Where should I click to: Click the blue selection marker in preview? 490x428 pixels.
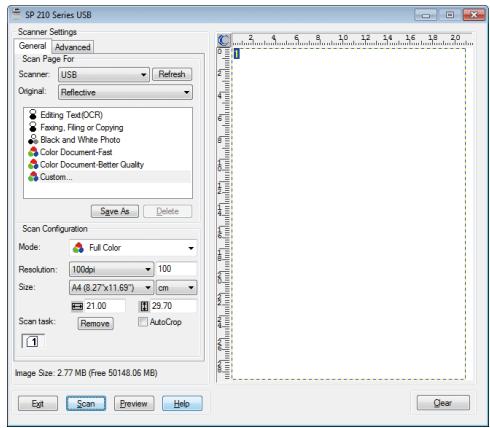(x=236, y=54)
